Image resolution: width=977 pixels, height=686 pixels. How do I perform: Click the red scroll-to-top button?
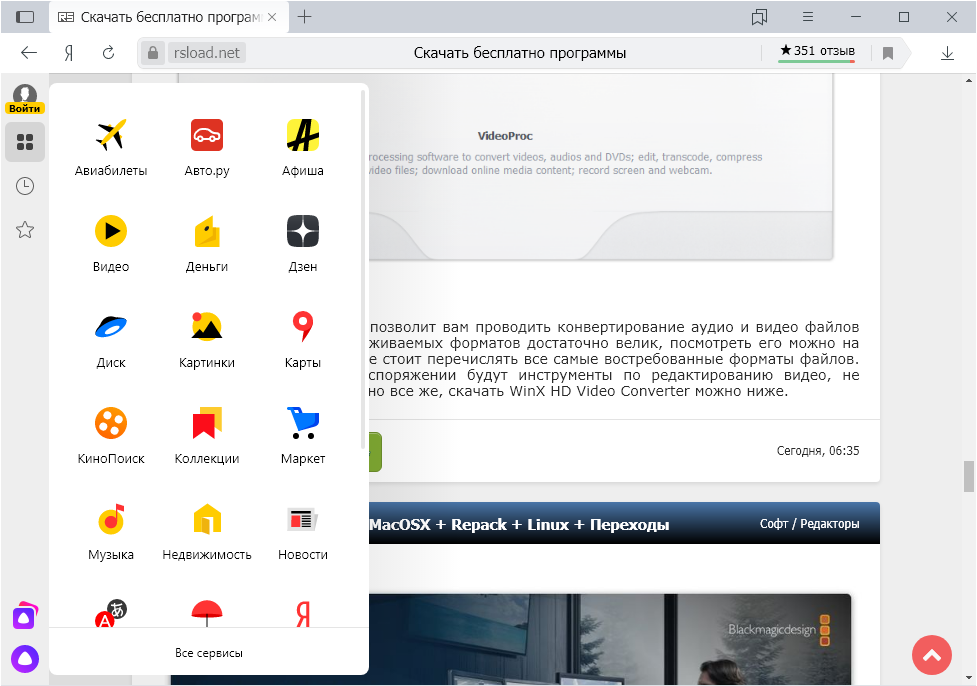(932, 655)
